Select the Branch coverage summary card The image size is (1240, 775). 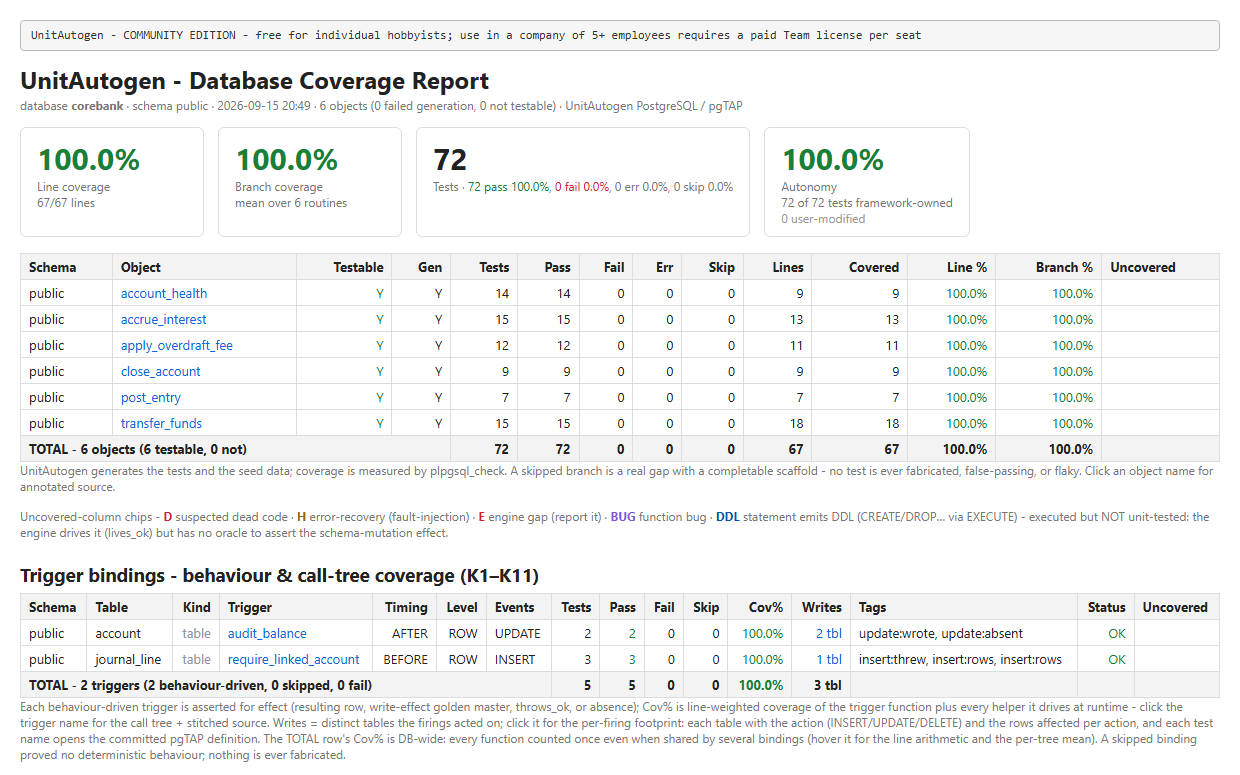(310, 182)
